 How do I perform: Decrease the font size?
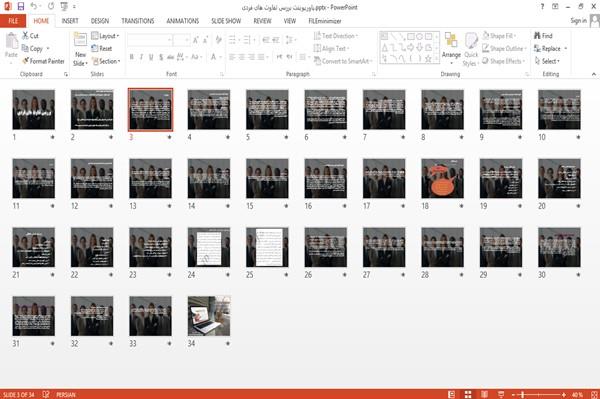point(205,40)
